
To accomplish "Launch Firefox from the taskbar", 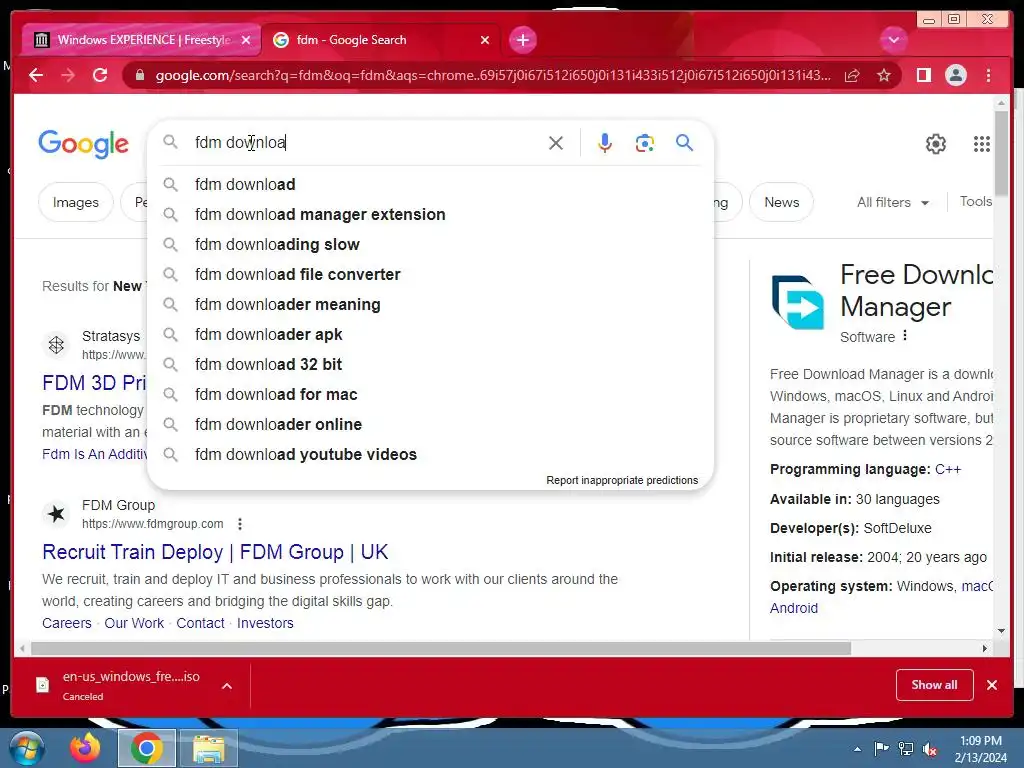I will (86, 748).
